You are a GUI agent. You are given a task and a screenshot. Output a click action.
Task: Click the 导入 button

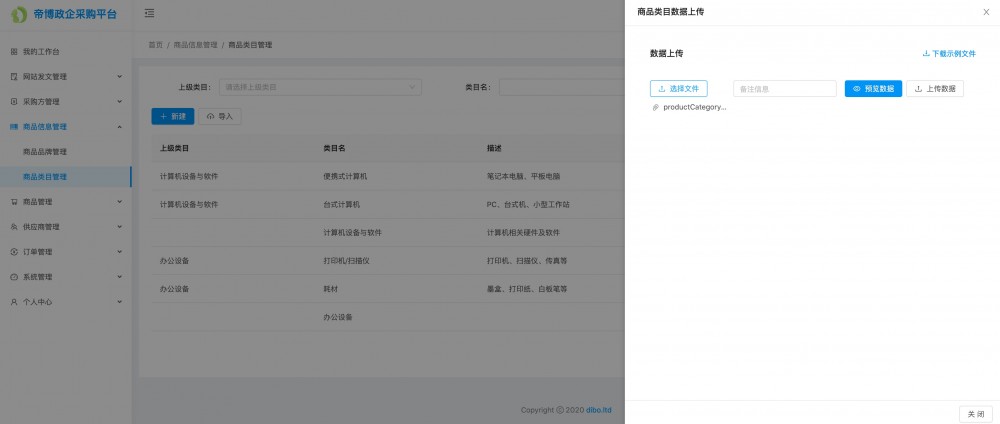(220, 117)
